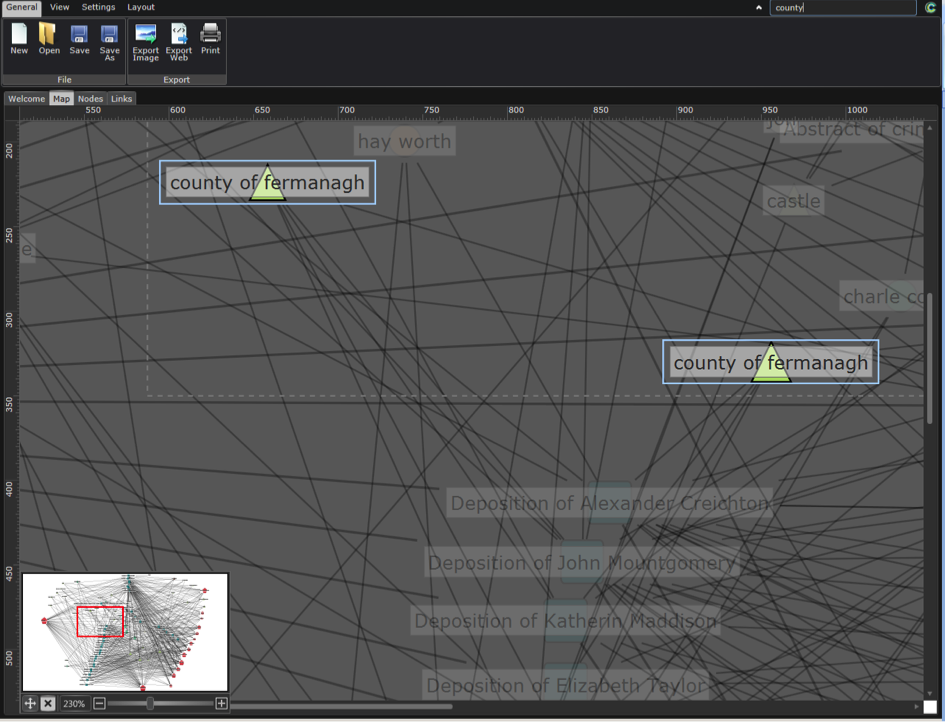The height and width of the screenshot is (722, 945).
Task: Open the Links tab
Action: (121, 99)
